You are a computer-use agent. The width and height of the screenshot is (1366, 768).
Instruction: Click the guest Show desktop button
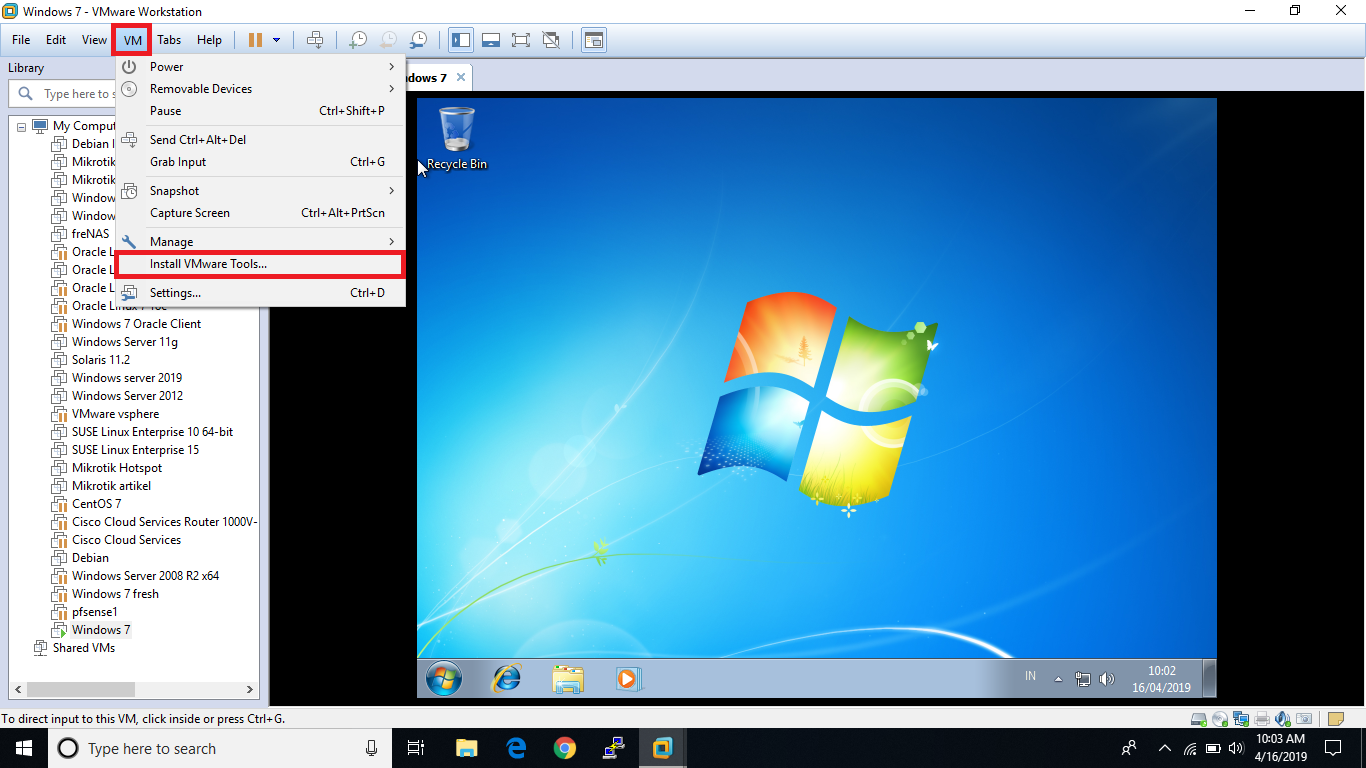(x=1210, y=679)
